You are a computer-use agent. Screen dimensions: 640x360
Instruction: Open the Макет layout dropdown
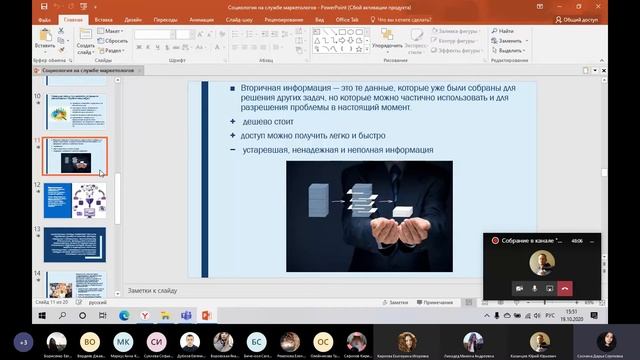click(x=111, y=31)
